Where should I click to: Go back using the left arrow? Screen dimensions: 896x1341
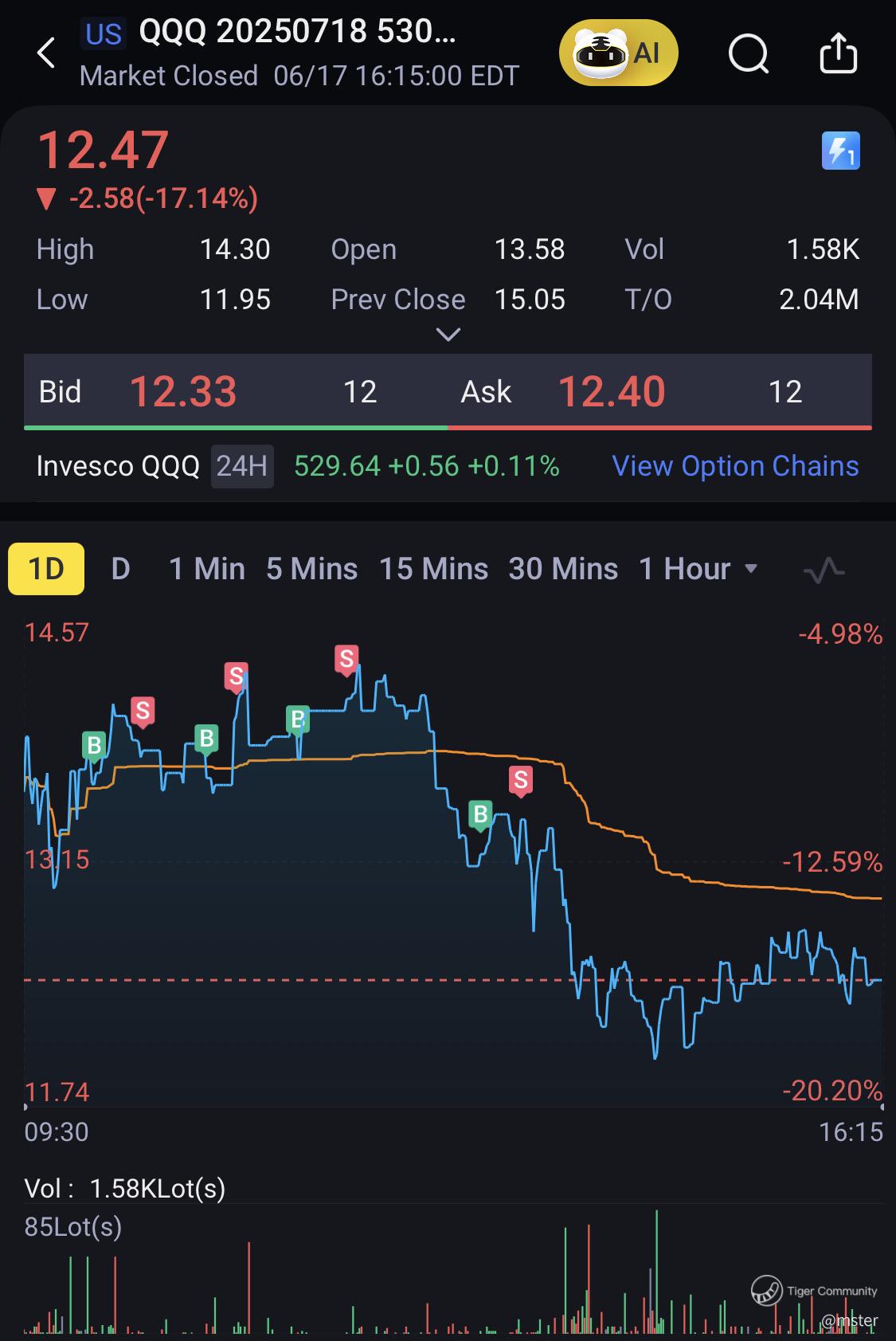(x=46, y=53)
